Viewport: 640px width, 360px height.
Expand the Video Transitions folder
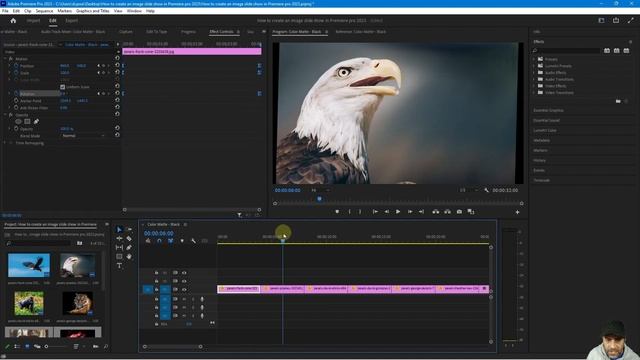pos(534,93)
